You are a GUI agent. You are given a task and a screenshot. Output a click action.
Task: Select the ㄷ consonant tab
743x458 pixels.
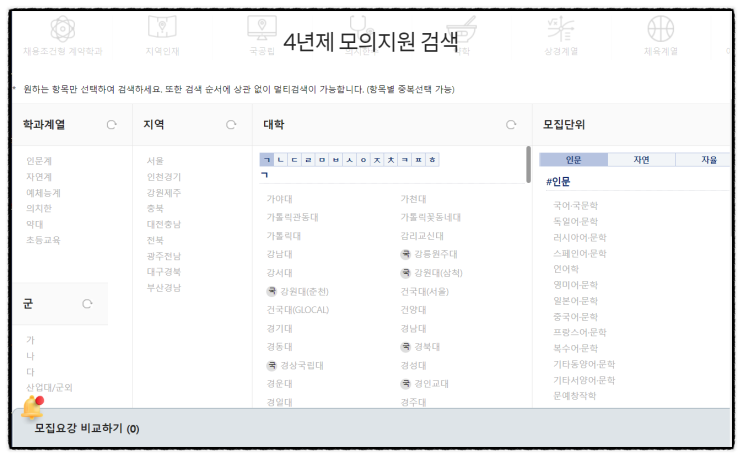tap(294, 160)
